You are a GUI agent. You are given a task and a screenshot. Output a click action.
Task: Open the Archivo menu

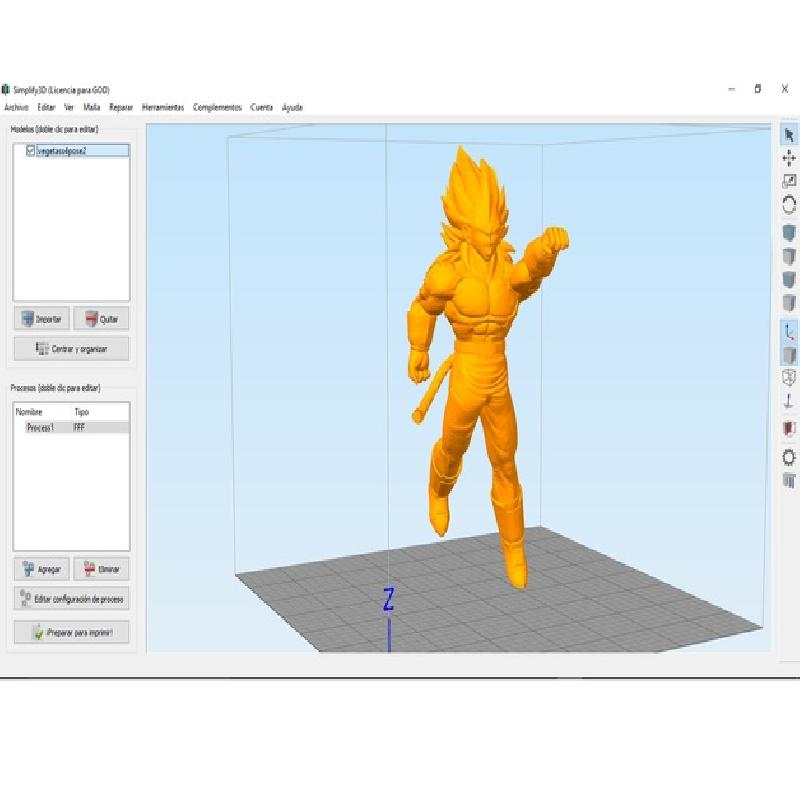(x=16, y=107)
